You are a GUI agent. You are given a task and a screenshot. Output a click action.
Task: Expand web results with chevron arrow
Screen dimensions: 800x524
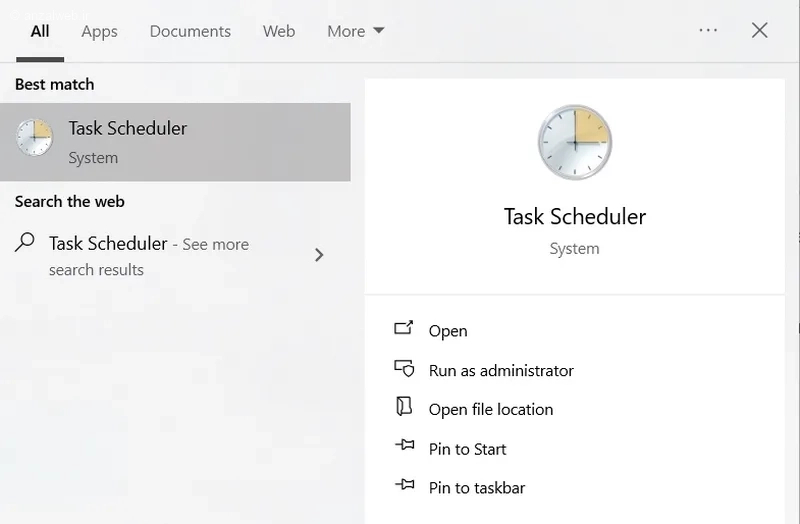point(319,255)
